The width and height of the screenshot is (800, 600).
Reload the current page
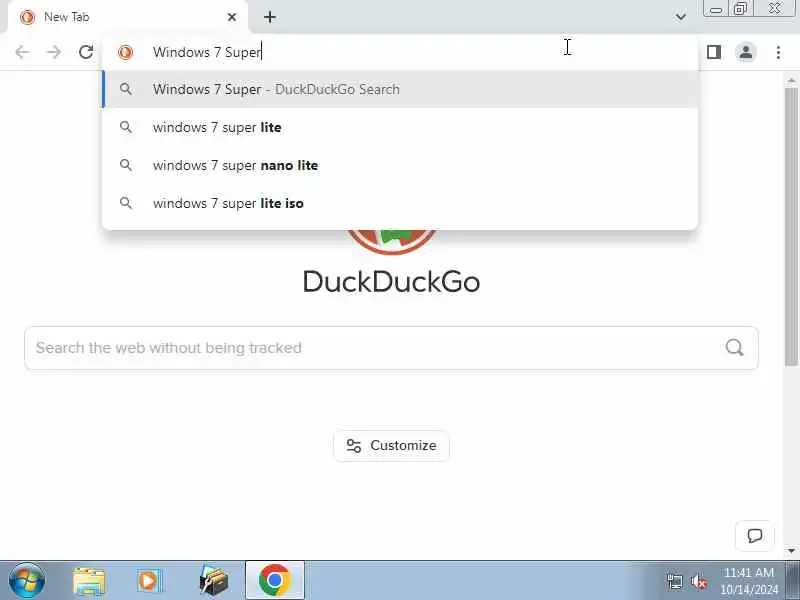coord(86,52)
